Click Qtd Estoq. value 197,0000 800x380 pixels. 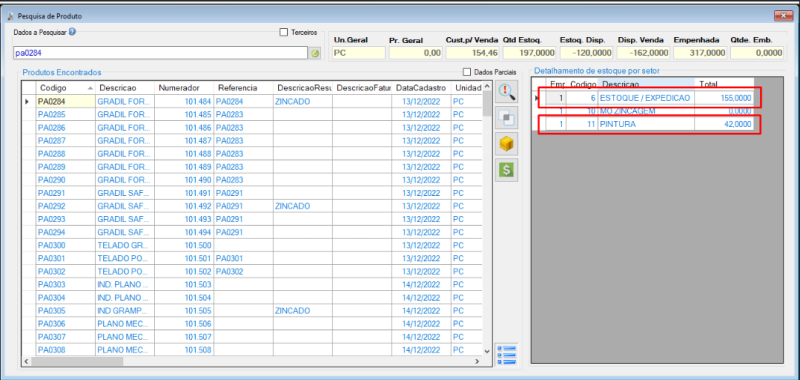coord(530,53)
